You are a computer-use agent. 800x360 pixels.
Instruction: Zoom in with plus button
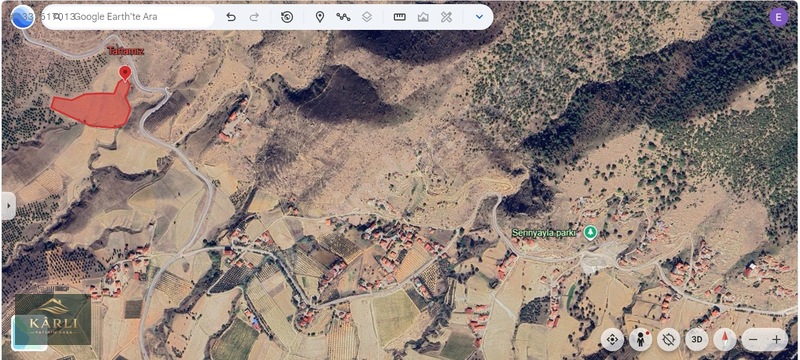[x=777, y=340]
